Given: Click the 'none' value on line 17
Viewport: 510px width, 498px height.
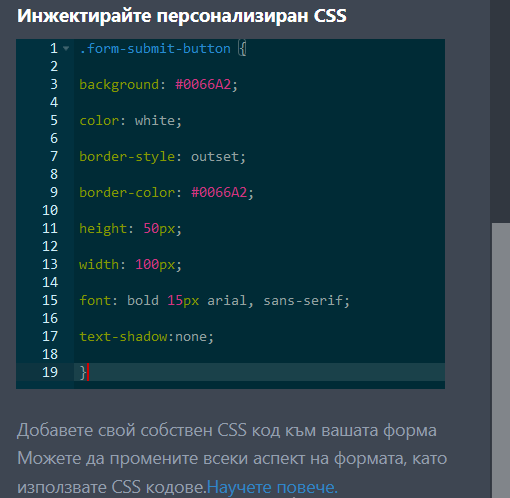Looking at the screenshot, I should pyautogui.click(x=191, y=337).
